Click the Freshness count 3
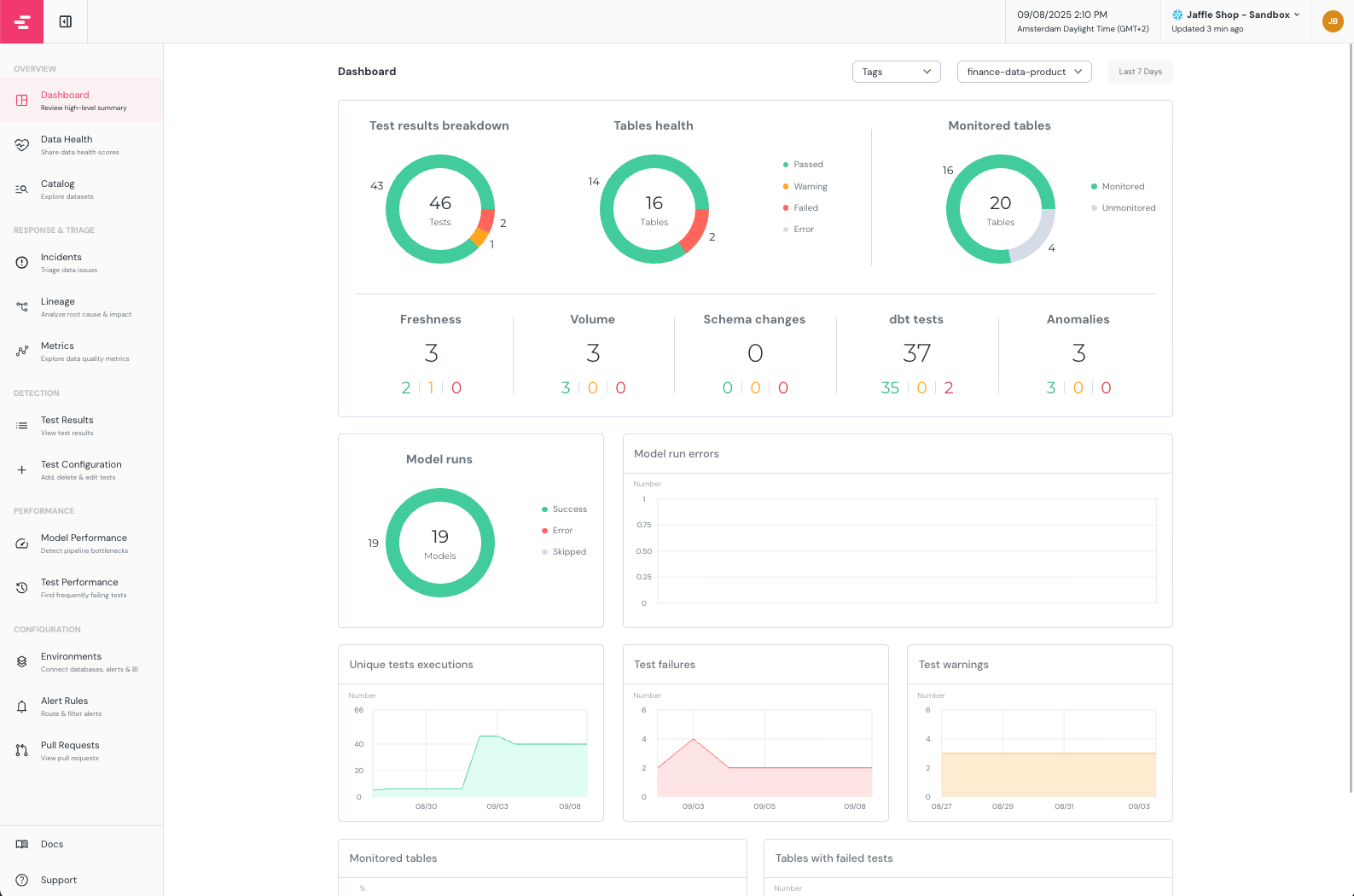The width and height of the screenshot is (1354, 896). point(432,353)
